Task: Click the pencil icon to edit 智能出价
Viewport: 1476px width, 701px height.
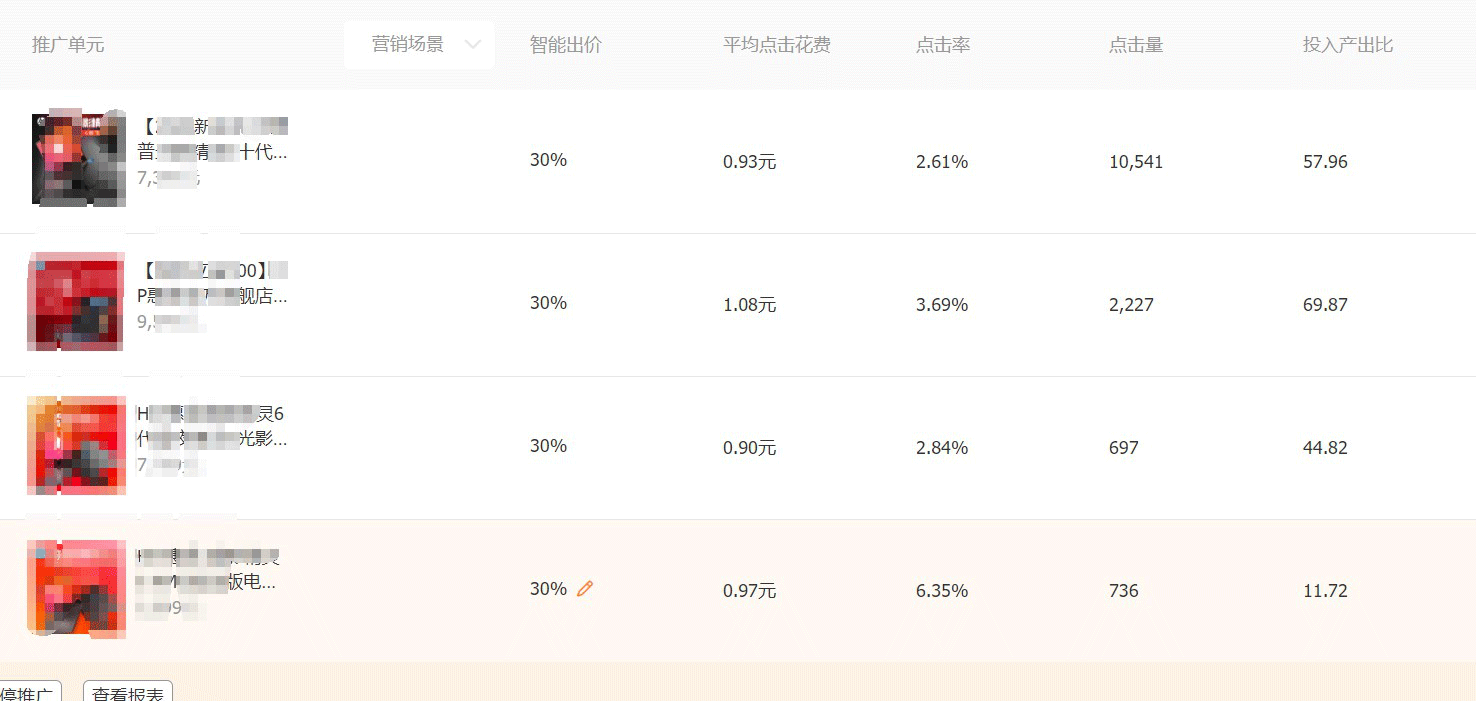Action: [585, 589]
